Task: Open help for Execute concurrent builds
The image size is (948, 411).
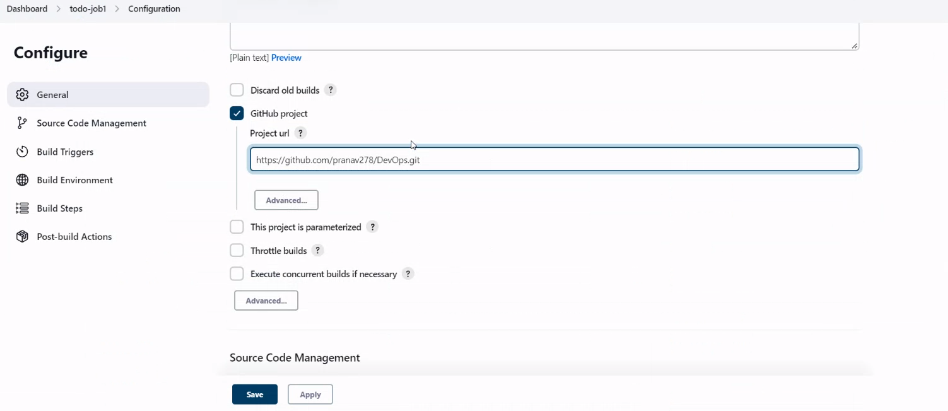Action: tap(408, 274)
